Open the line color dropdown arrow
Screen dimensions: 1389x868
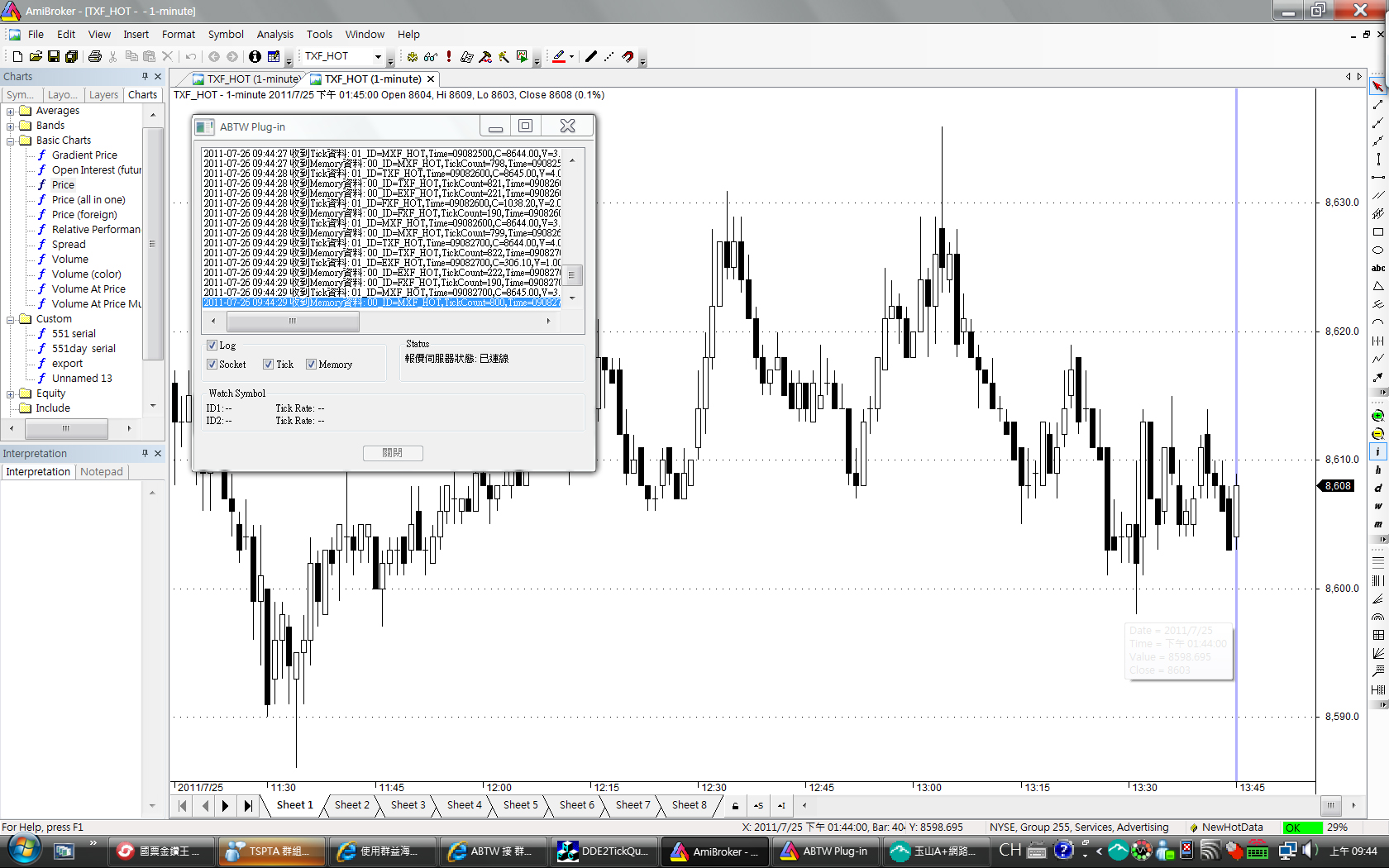coord(571,56)
